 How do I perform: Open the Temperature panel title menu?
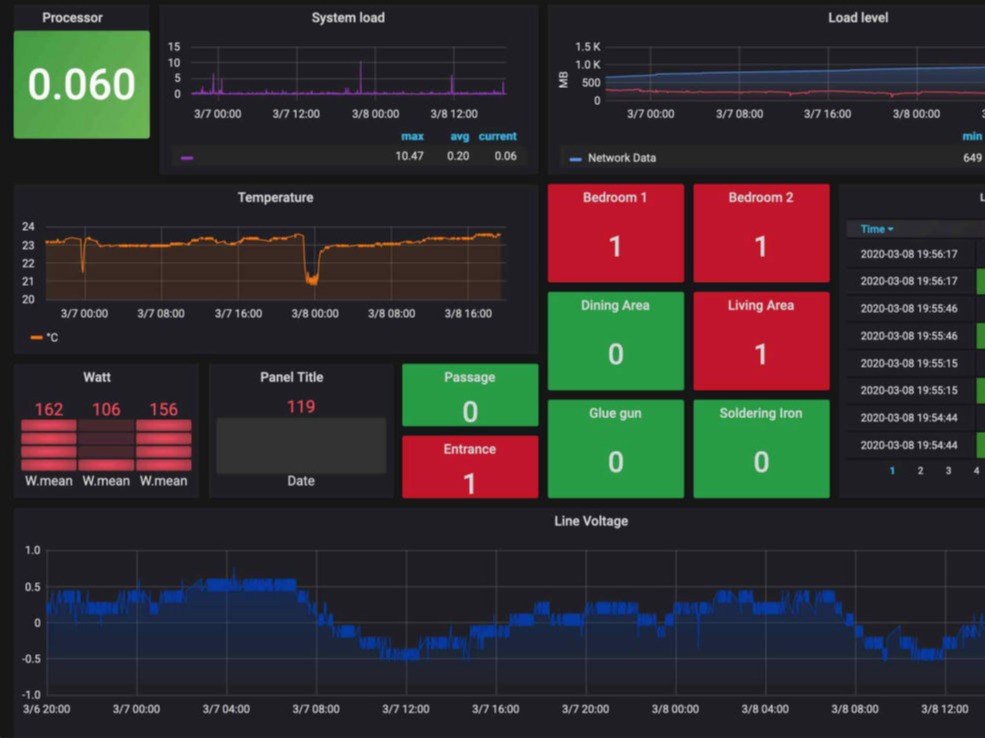pyautogui.click(x=275, y=198)
